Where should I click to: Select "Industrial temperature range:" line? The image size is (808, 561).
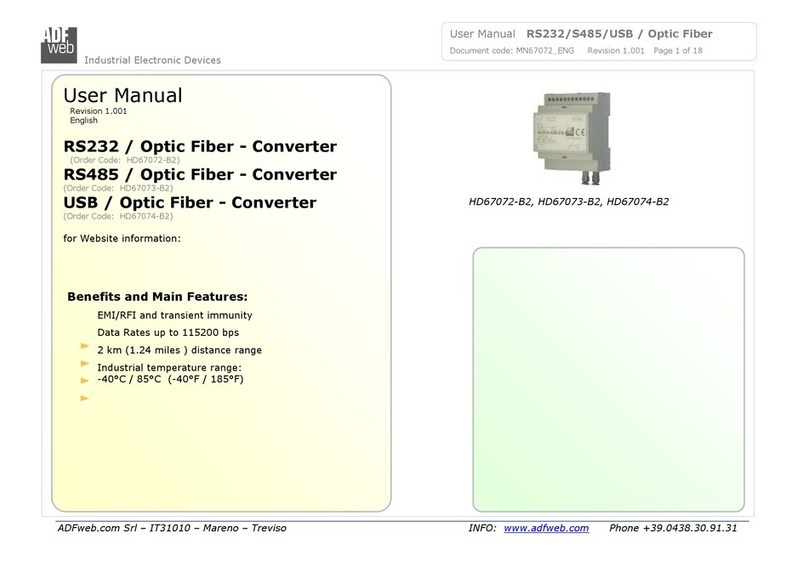point(169,368)
